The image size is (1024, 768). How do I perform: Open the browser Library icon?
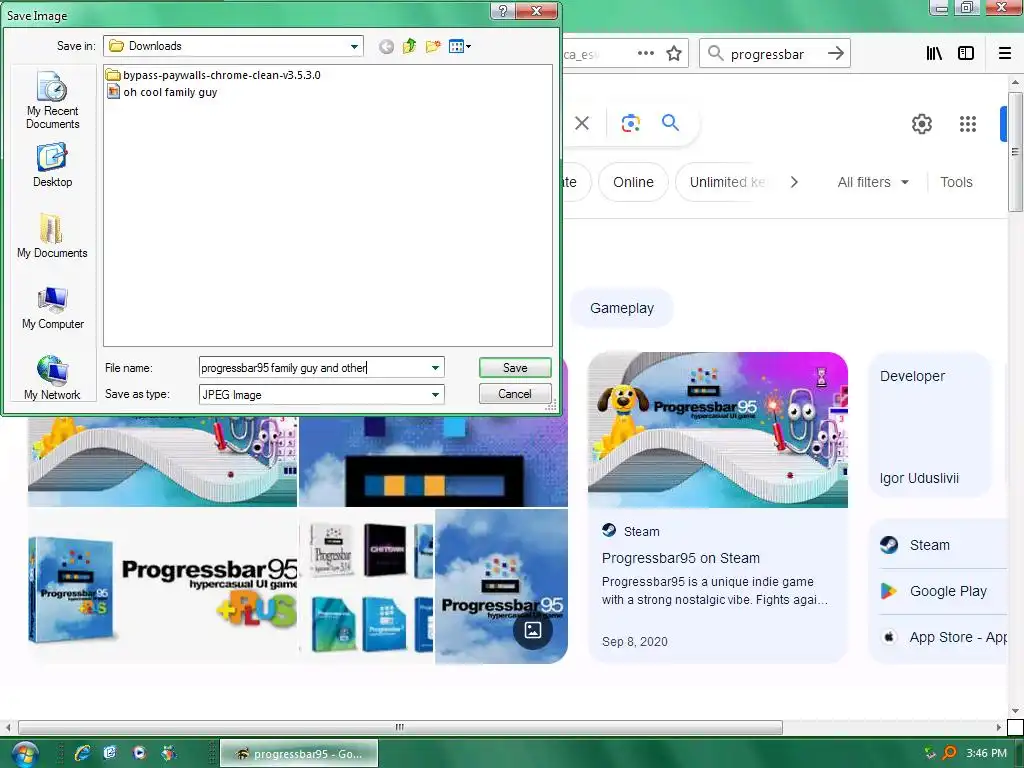(935, 54)
